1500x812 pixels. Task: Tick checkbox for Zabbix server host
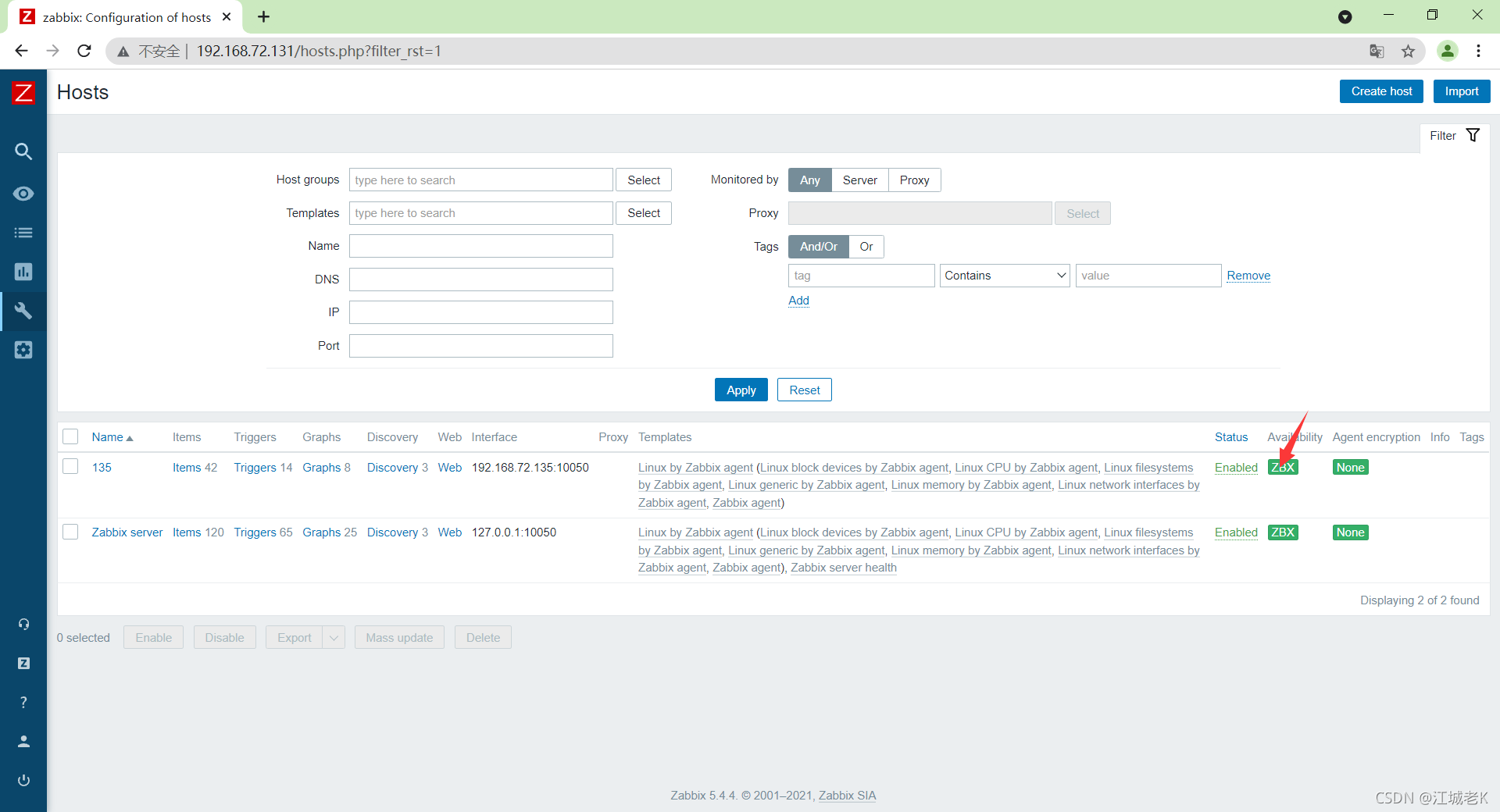(70, 532)
